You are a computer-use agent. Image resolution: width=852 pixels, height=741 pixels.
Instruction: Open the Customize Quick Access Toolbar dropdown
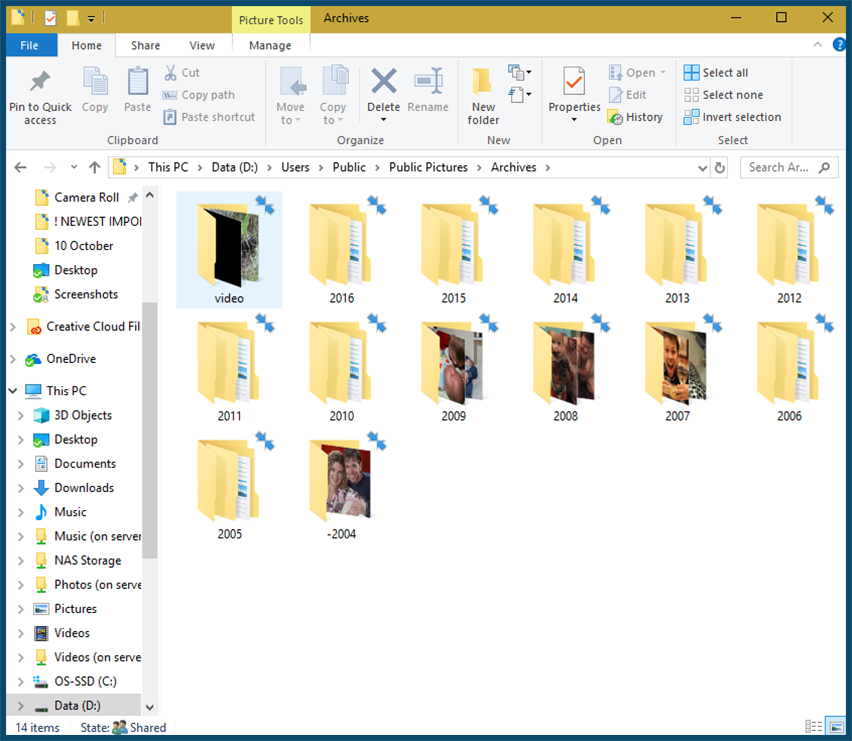(x=91, y=19)
